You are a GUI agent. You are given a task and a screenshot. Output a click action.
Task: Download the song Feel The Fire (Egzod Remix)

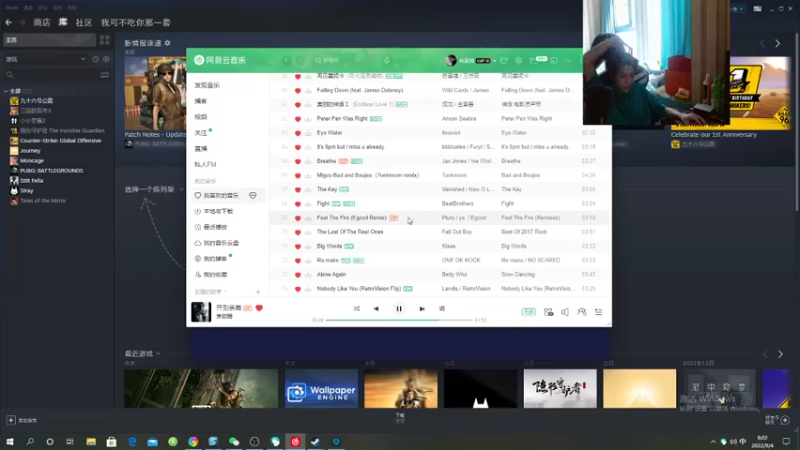(308, 218)
